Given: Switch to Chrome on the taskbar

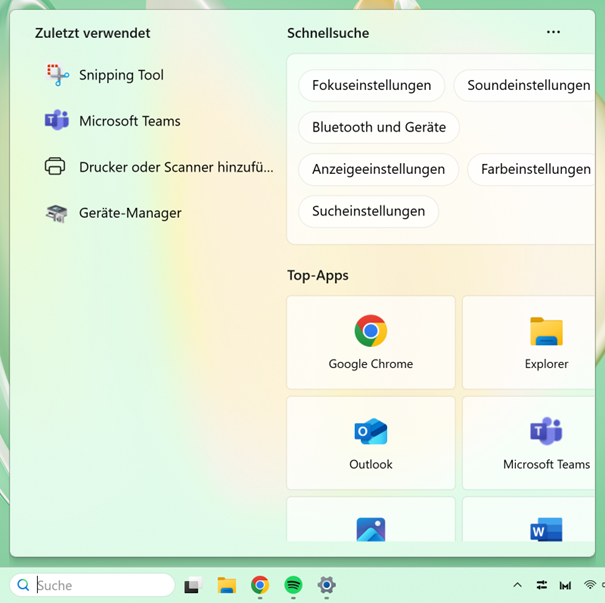Looking at the screenshot, I should (x=260, y=585).
